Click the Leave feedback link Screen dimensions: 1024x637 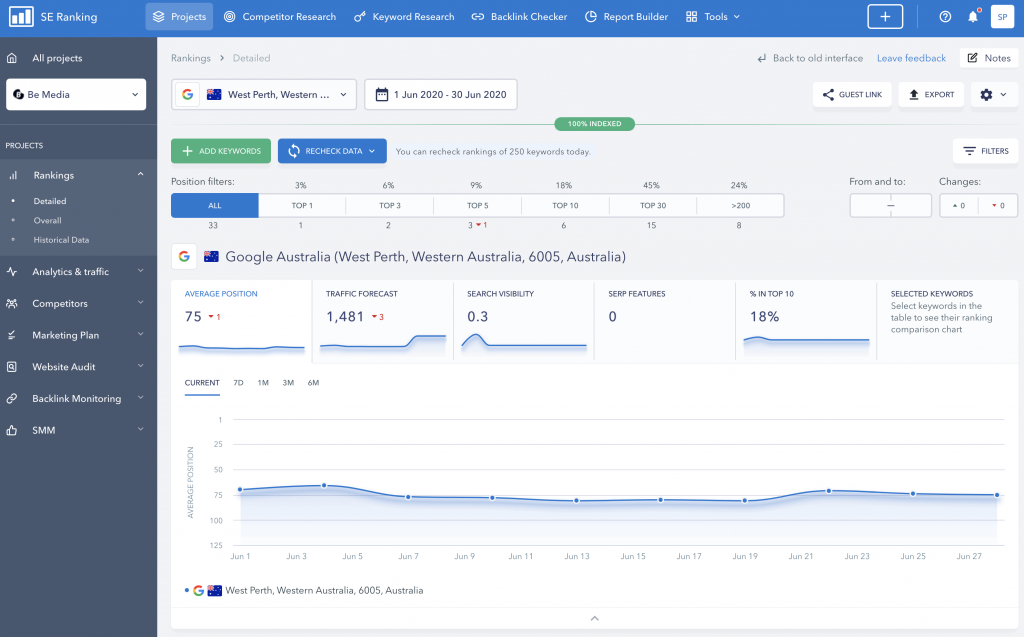pos(911,58)
